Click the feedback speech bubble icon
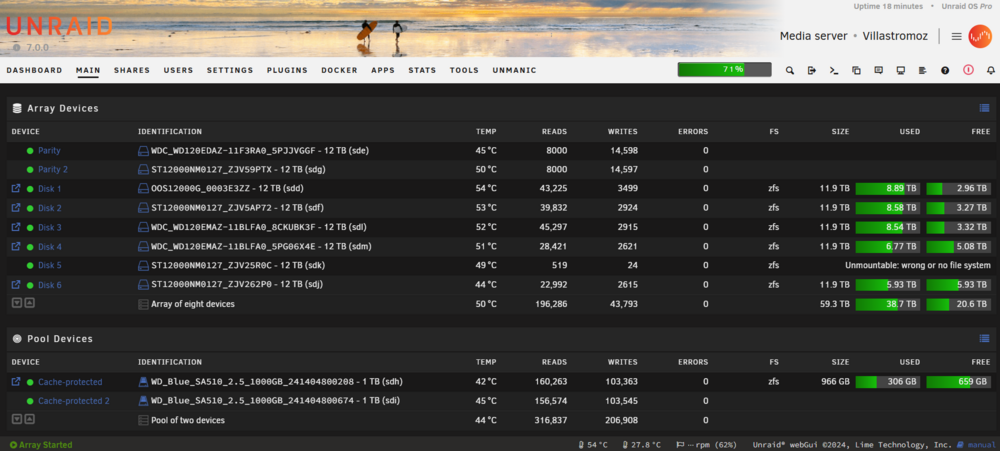This screenshot has width=1000, height=451. (x=878, y=70)
